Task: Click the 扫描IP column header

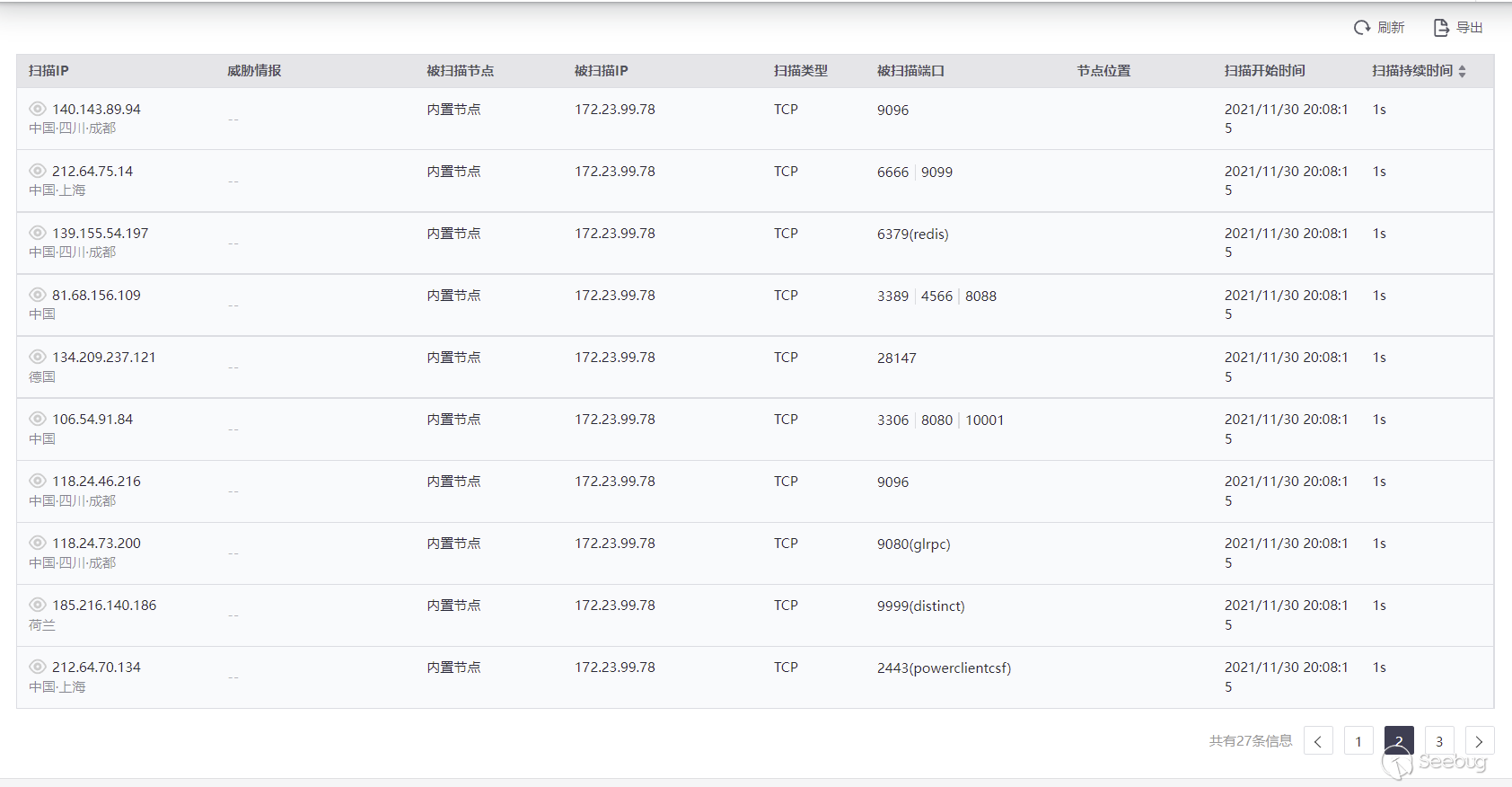Action: click(x=48, y=71)
